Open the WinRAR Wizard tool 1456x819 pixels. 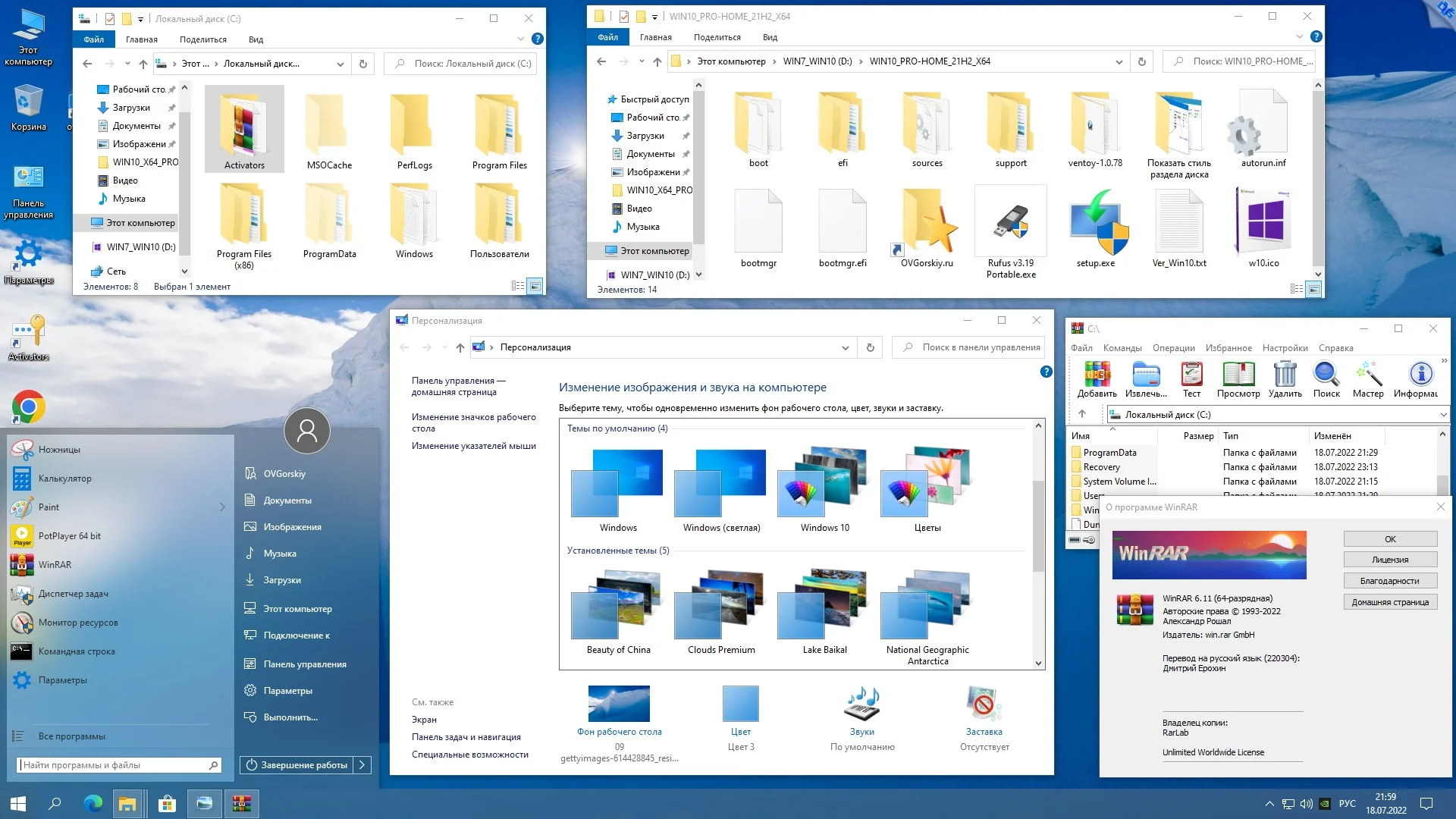coord(1368,375)
